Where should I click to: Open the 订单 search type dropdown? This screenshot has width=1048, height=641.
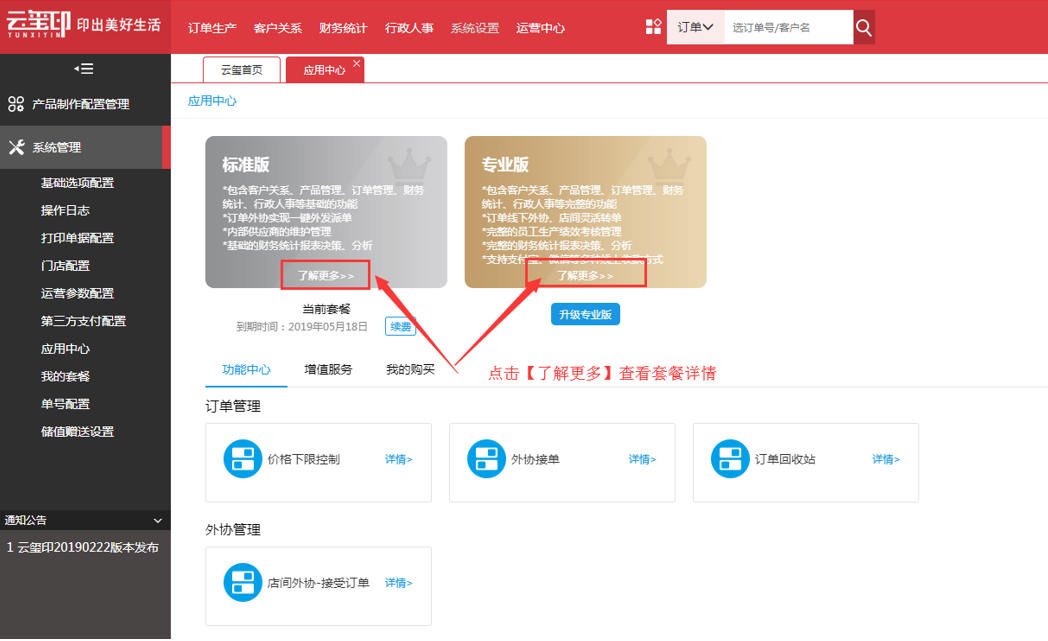pos(695,27)
